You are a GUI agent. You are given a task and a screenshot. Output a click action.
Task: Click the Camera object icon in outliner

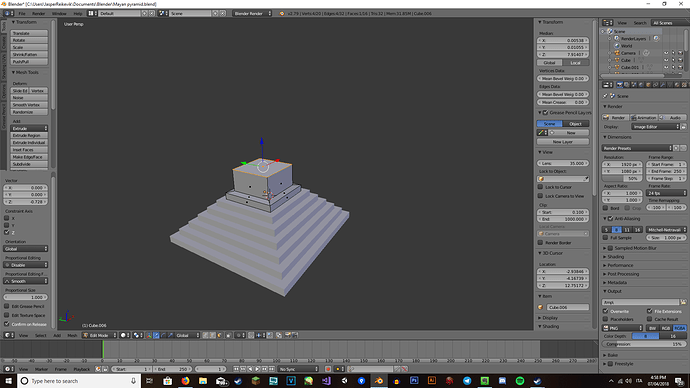point(617,53)
